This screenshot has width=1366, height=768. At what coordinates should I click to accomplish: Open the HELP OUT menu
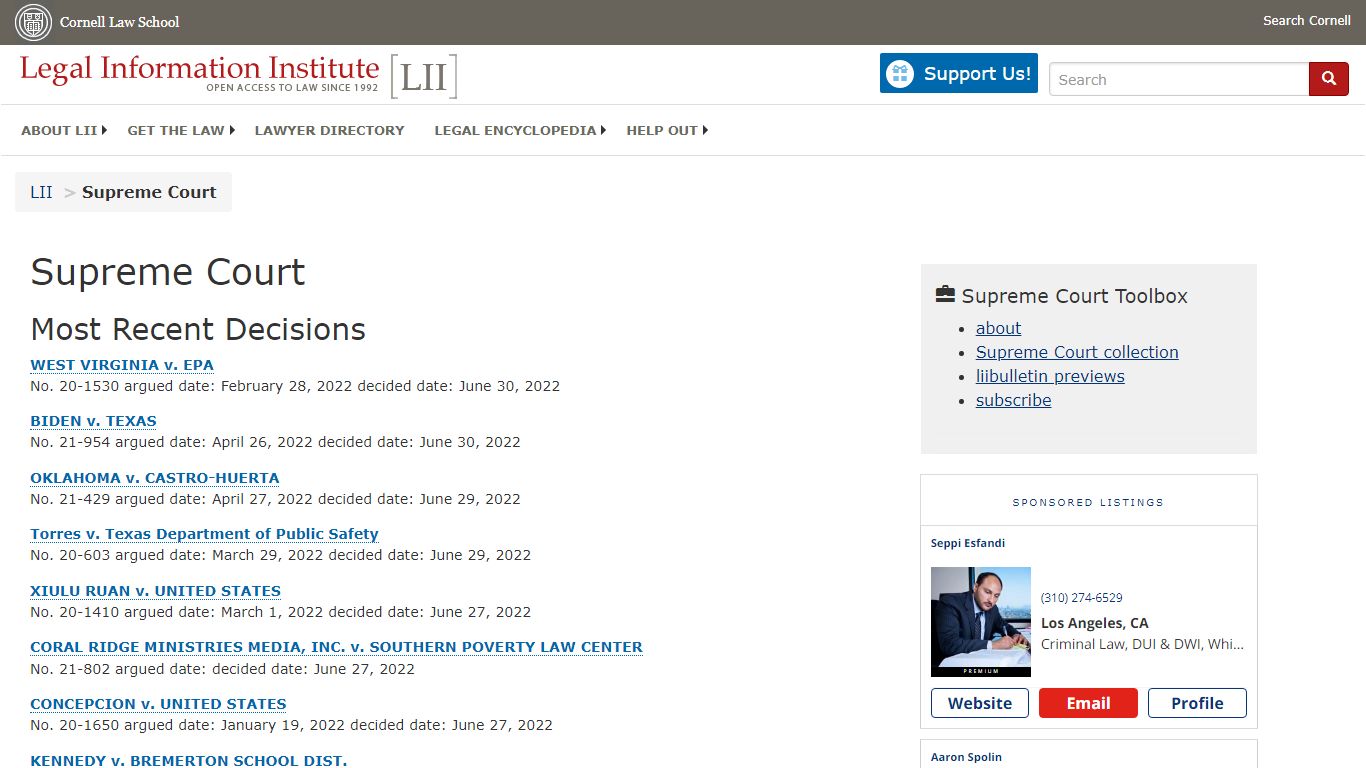click(x=662, y=130)
